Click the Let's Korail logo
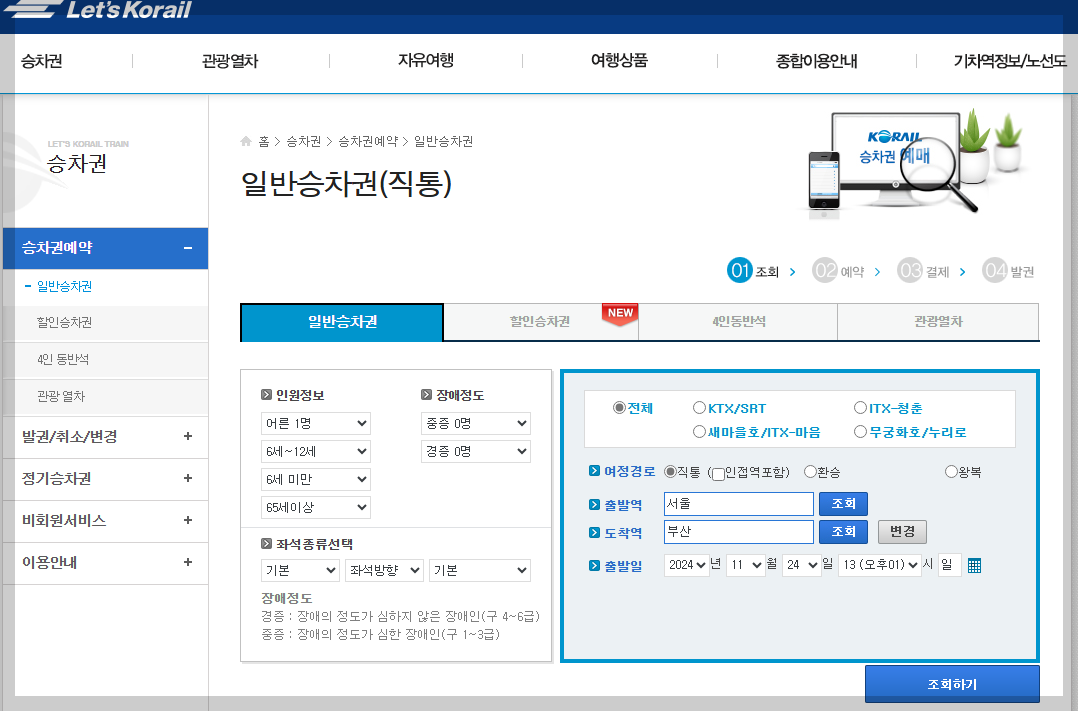 (98, 10)
